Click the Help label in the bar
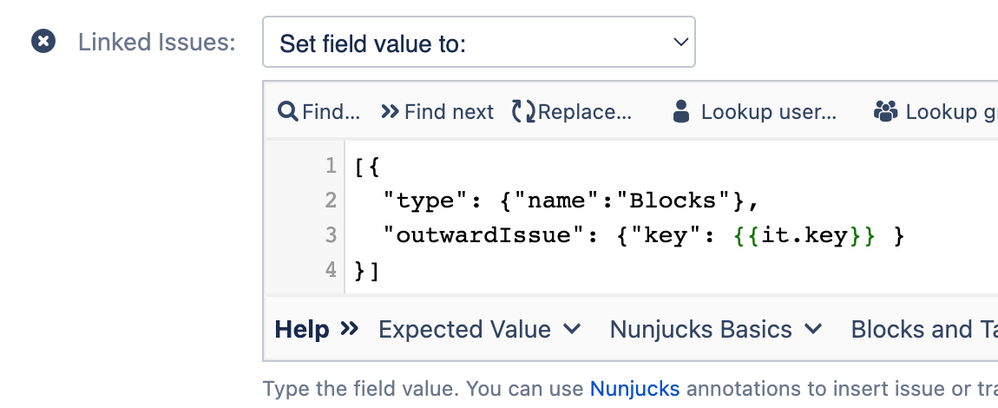 pyautogui.click(x=302, y=329)
